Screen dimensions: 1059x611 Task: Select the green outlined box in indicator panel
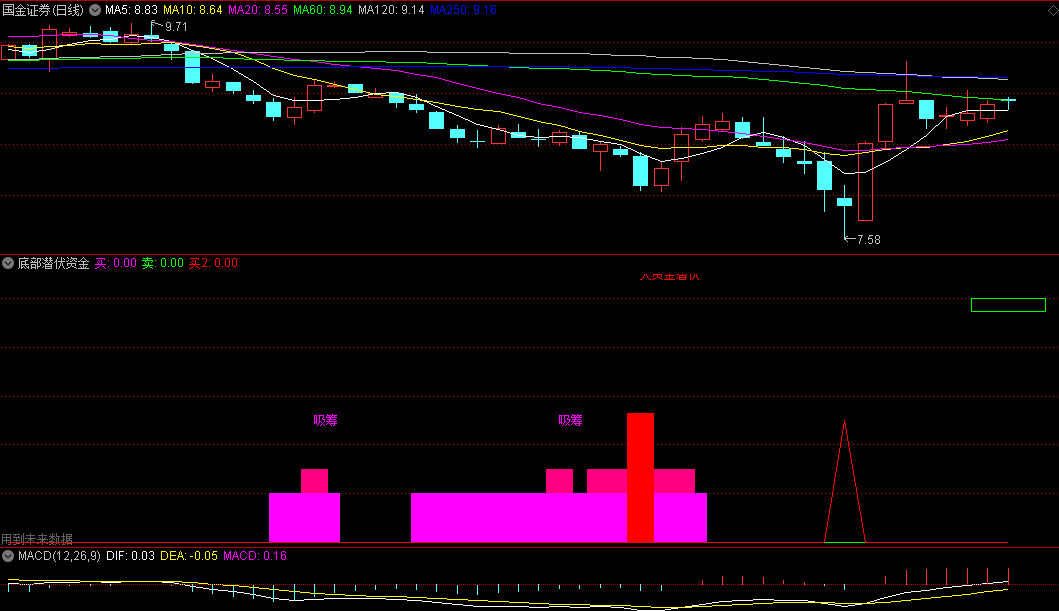coord(1008,305)
